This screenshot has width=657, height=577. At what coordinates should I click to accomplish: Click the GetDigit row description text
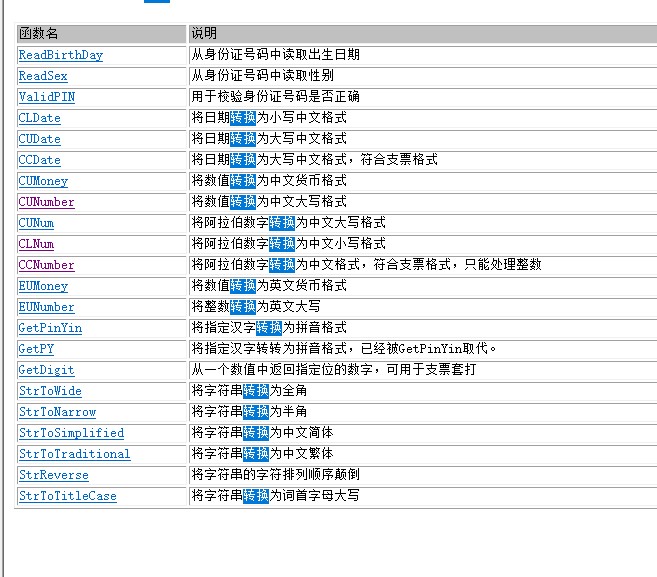pyautogui.click(x=334, y=370)
